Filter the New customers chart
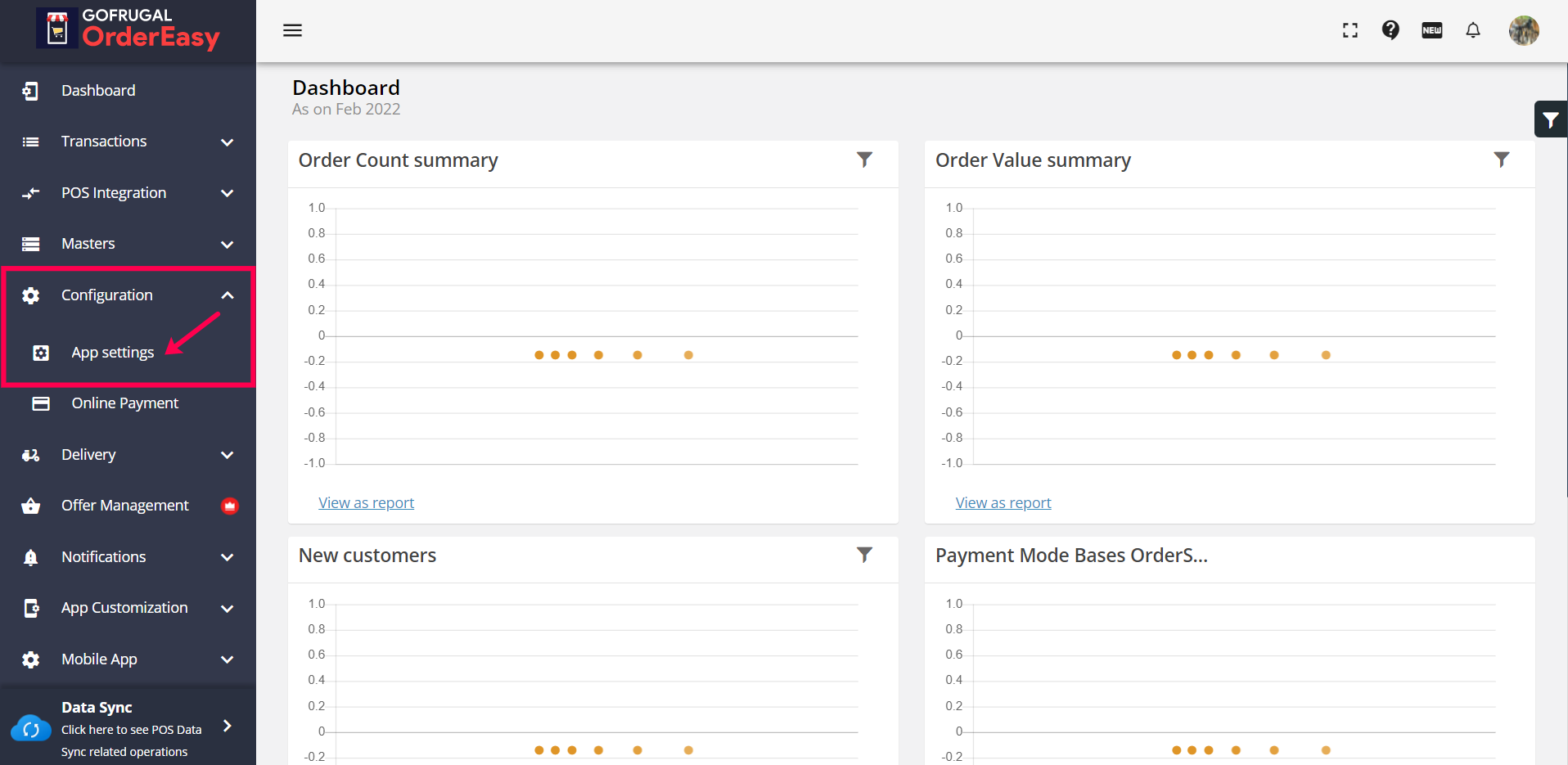 pos(864,555)
